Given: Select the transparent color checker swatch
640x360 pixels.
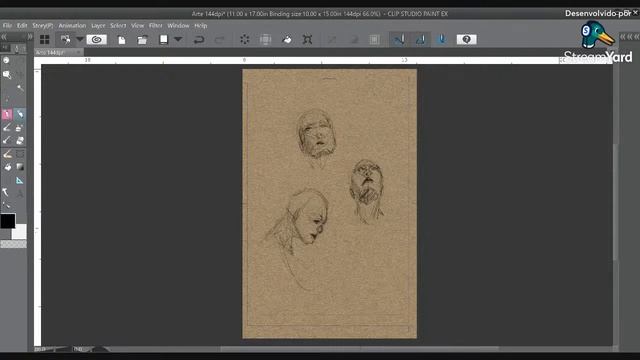Looking at the screenshot, I should click(13, 244).
